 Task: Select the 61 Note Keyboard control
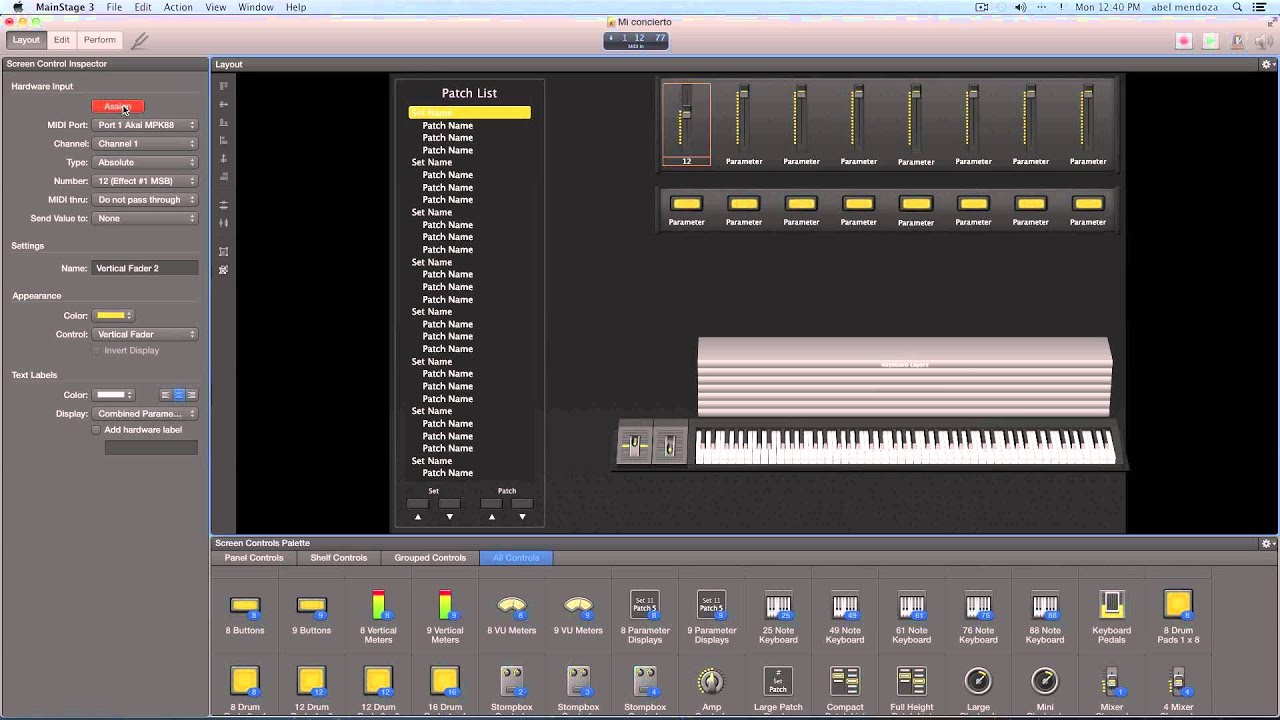(912, 616)
